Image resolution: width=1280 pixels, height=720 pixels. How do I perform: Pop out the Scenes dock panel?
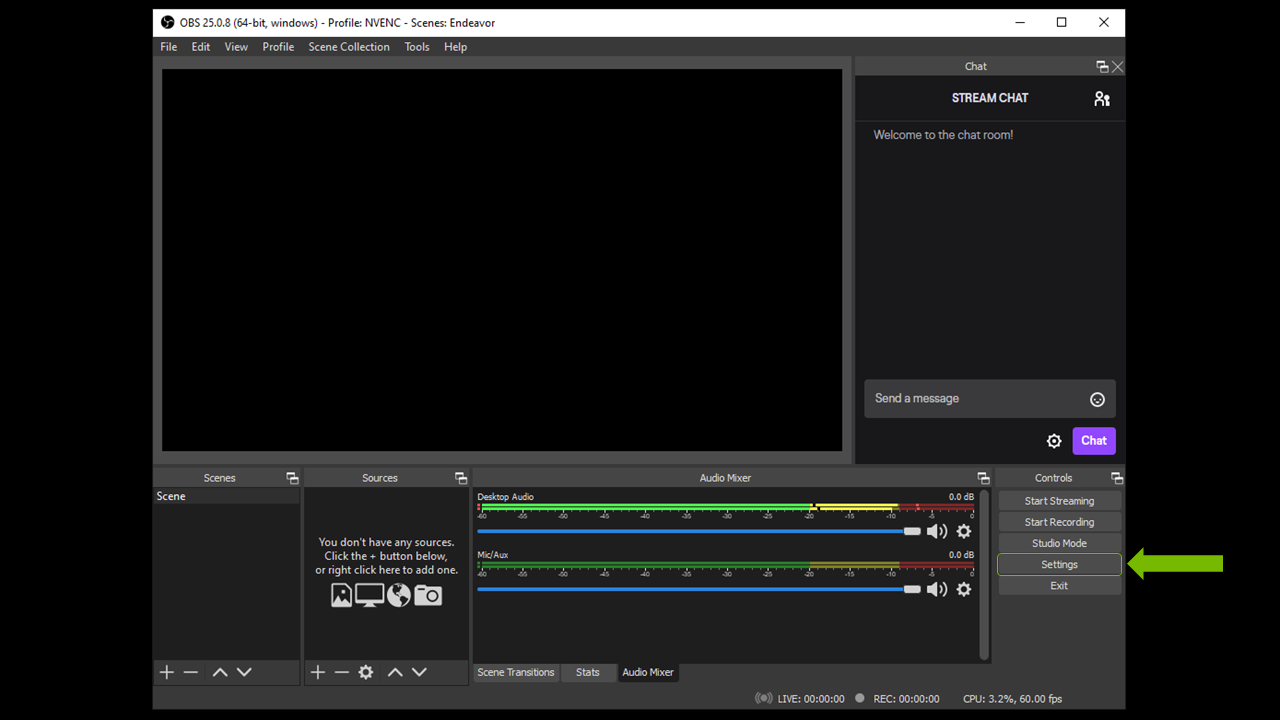pyautogui.click(x=292, y=478)
